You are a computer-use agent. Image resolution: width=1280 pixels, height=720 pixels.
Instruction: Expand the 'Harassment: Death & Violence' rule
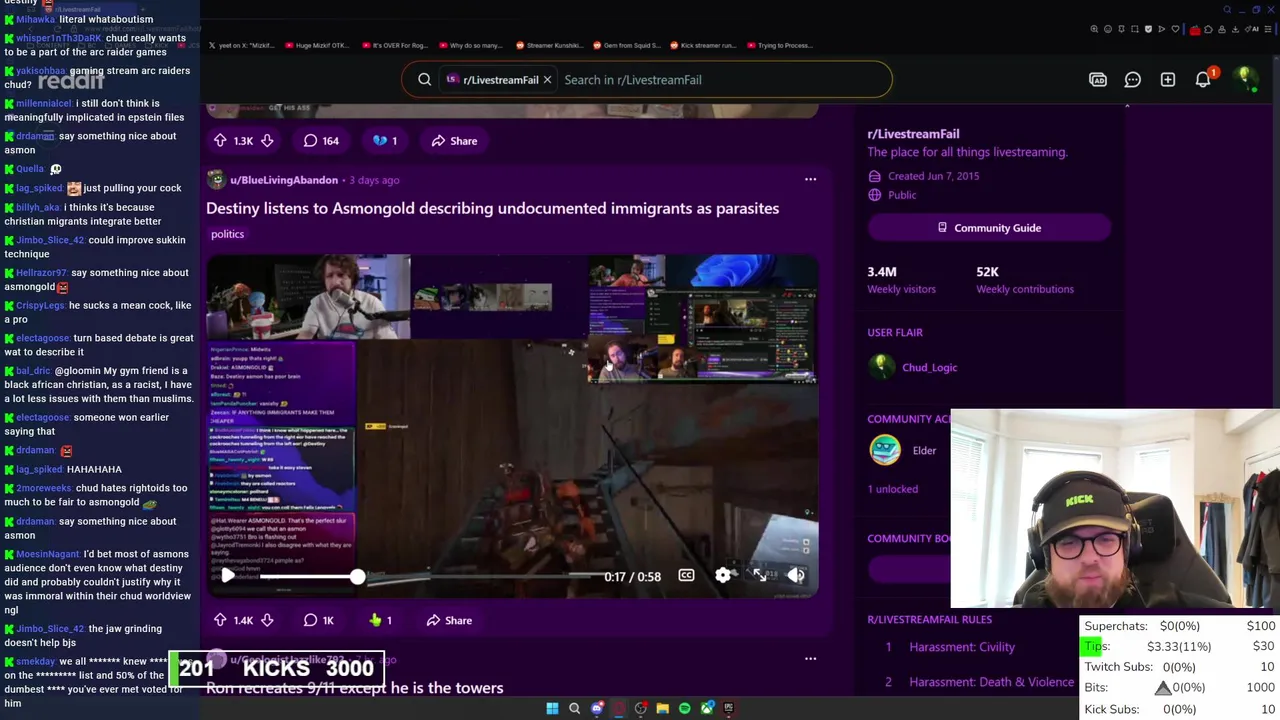click(x=991, y=682)
